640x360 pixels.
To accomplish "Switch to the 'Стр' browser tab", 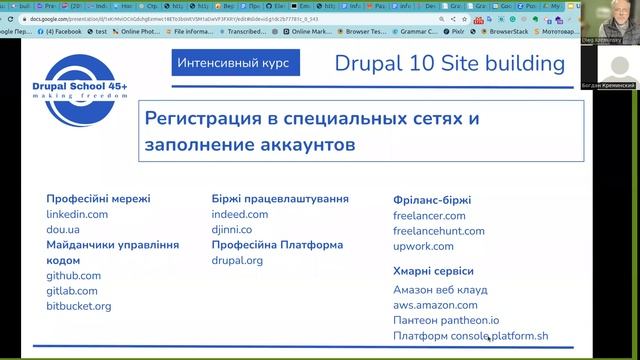I will tap(148, 6).
